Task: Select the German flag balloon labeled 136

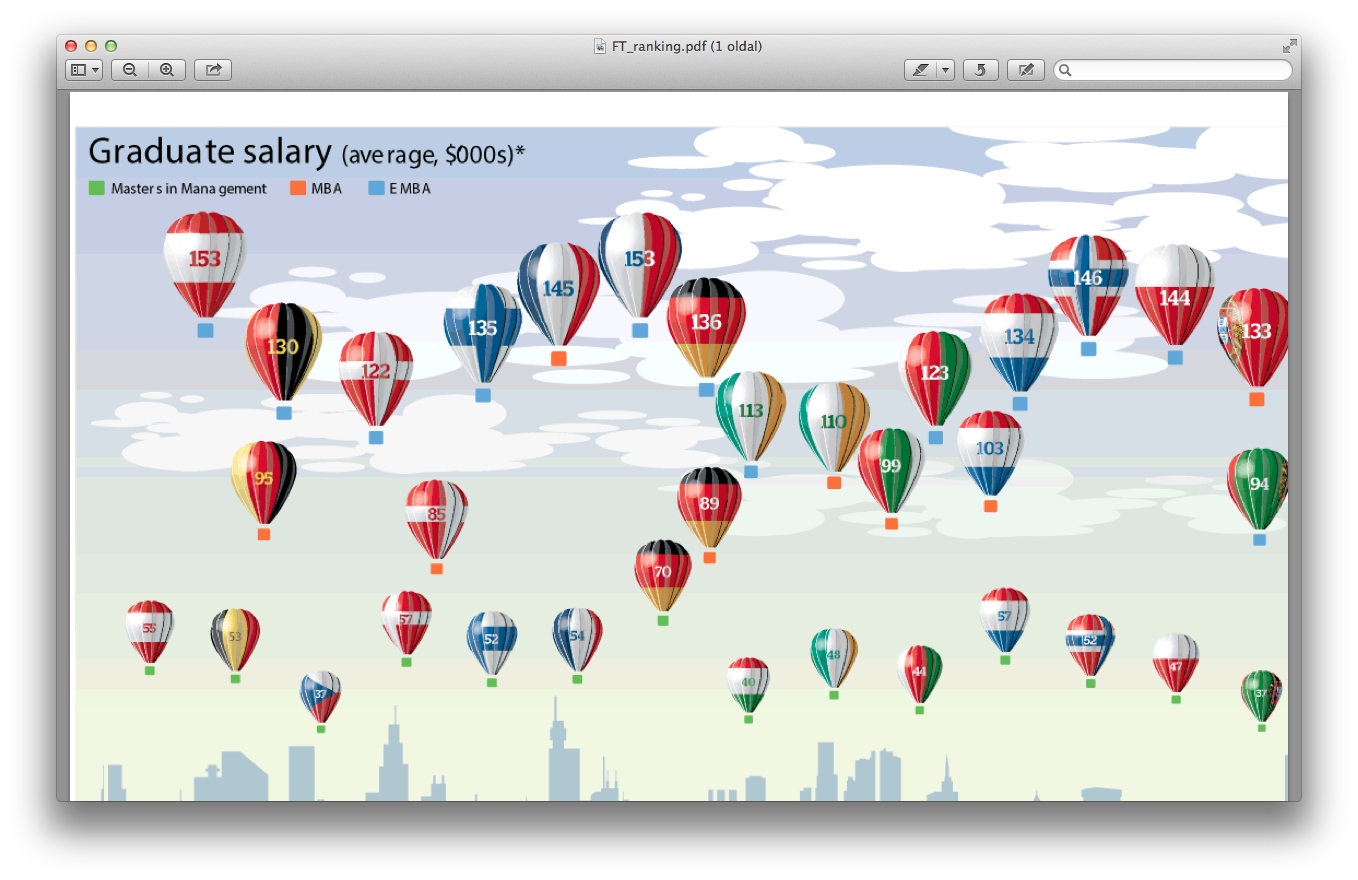Action: pos(706,323)
